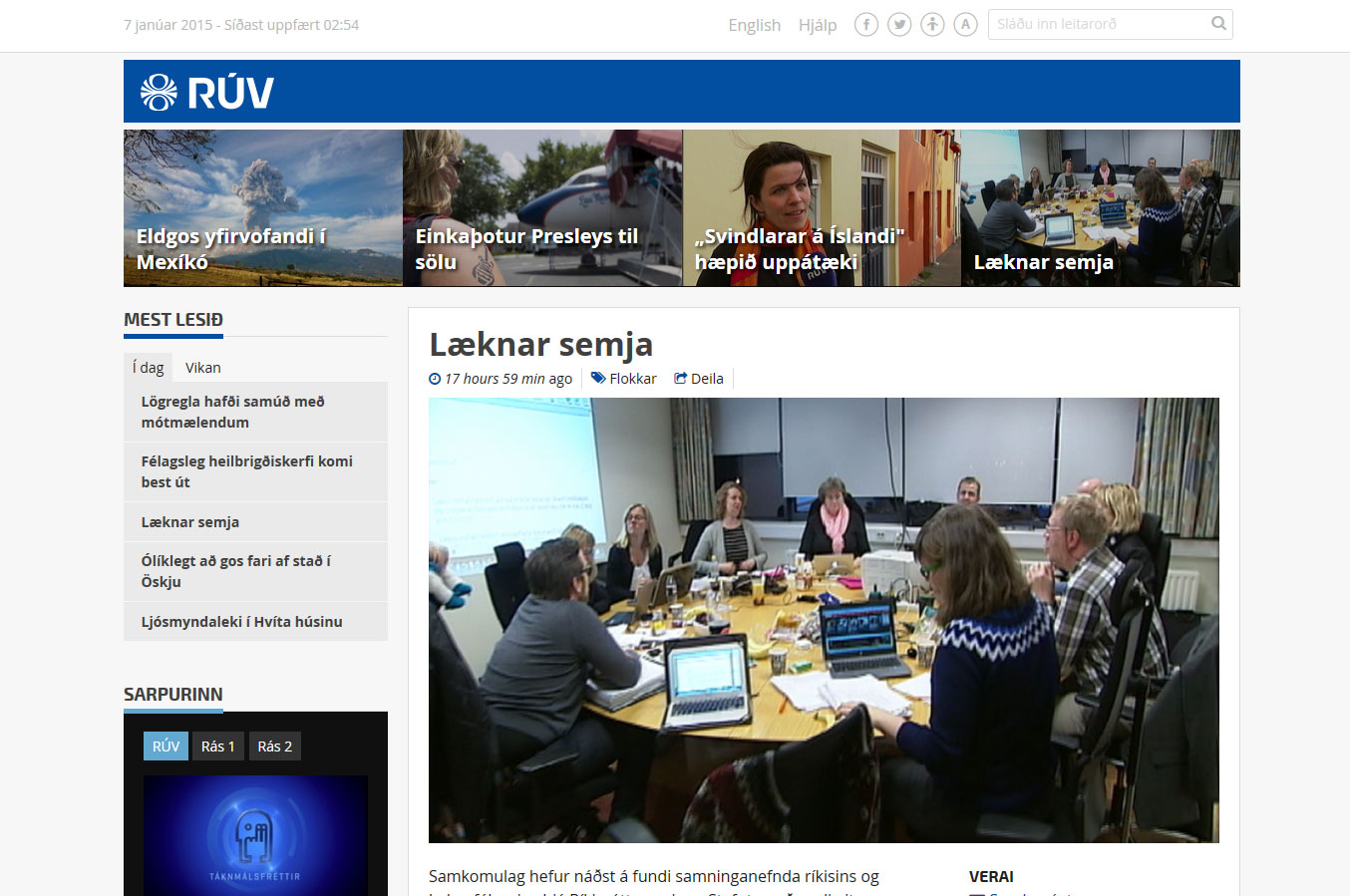
Task: Click the Deila share icon
Action: [x=680, y=379]
